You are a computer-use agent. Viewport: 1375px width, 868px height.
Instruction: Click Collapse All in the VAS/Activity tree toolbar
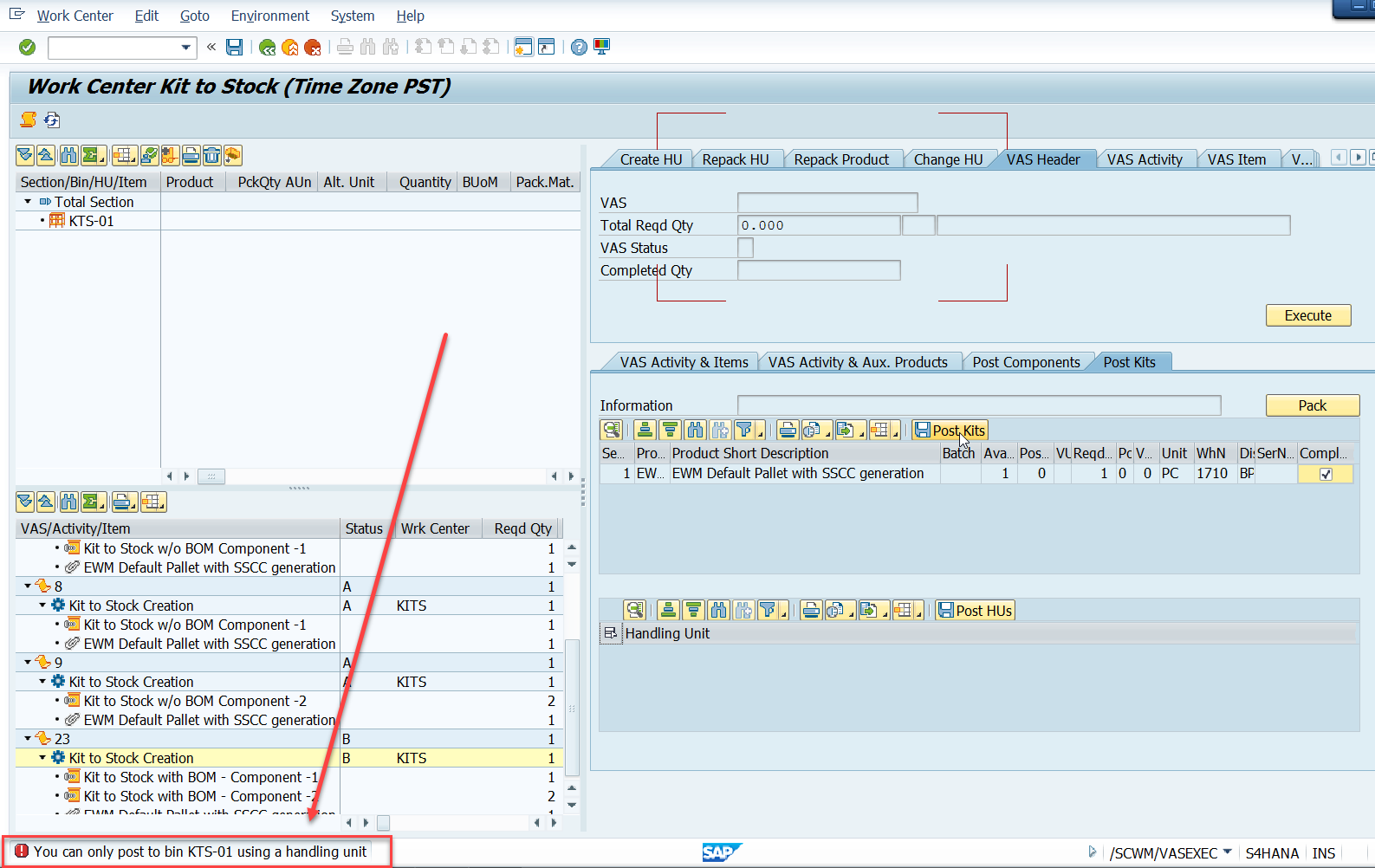(46, 502)
